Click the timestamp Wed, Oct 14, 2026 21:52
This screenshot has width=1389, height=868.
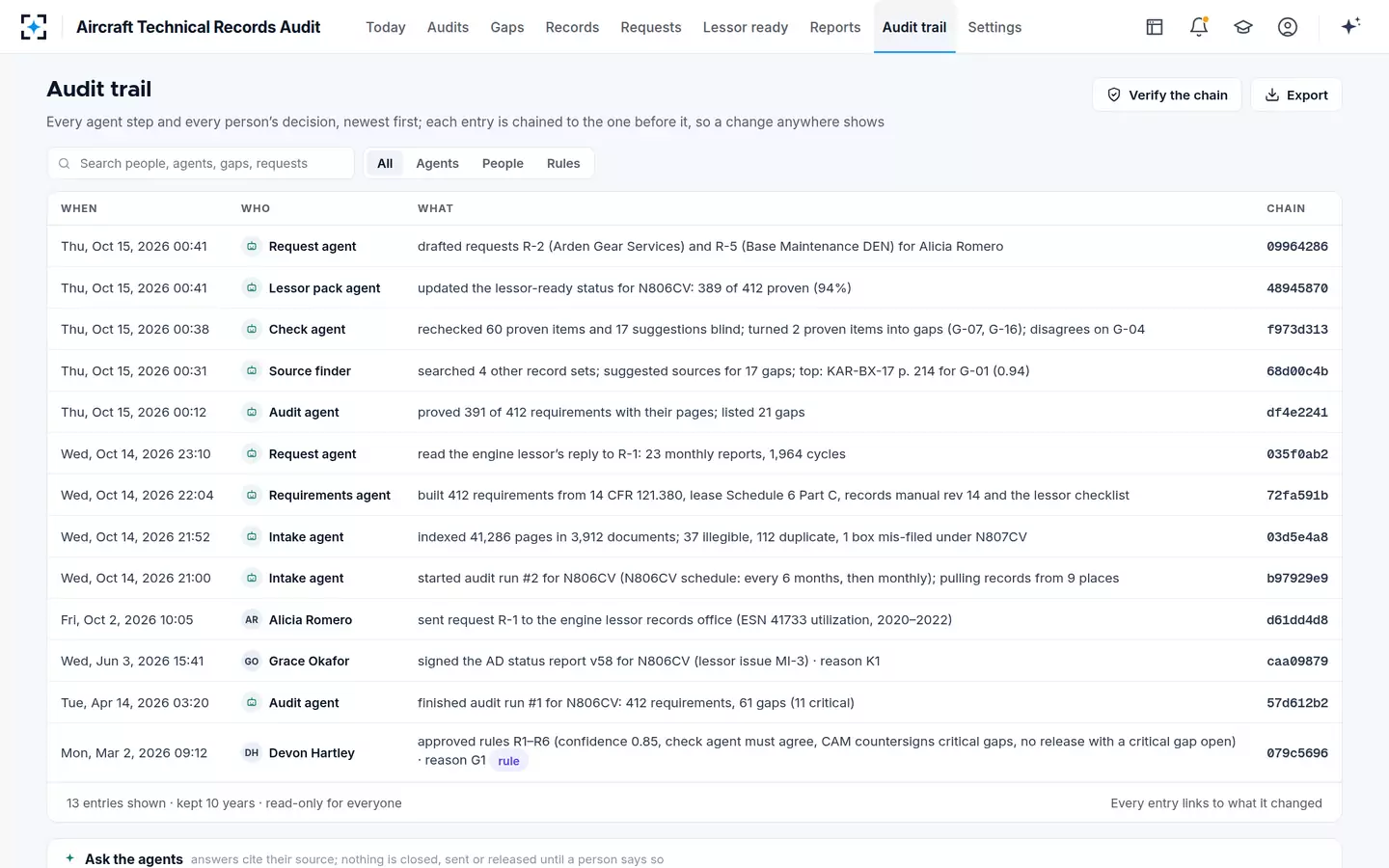click(135, 536)
